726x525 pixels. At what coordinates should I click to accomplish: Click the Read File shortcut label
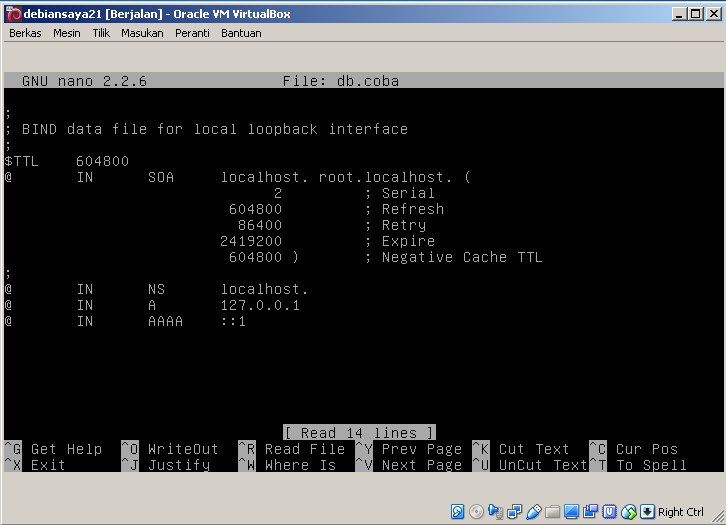coord(305,449)
